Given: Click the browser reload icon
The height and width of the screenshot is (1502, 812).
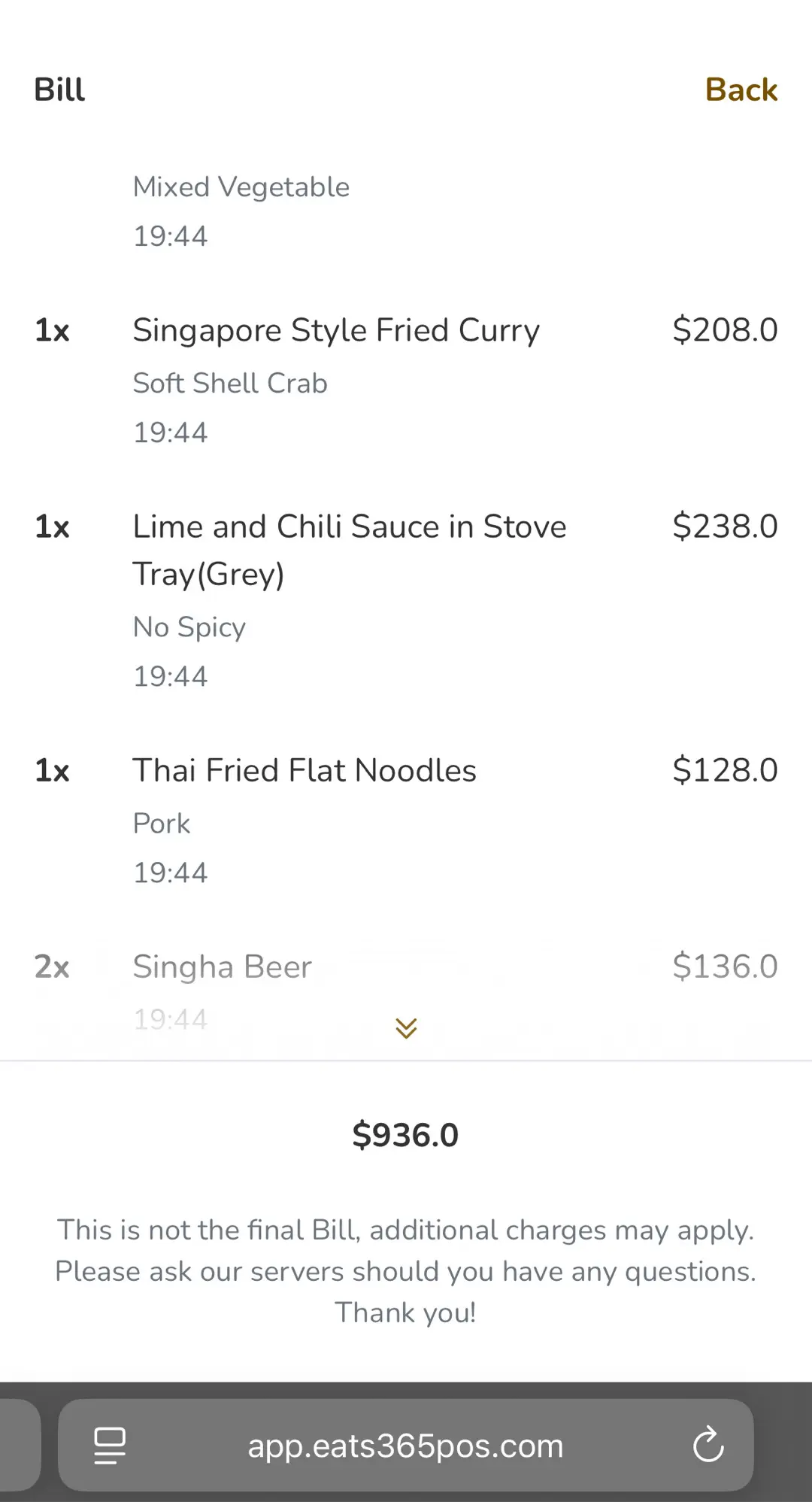Looking at the screenshot, I should click(x=707, y=1445).
